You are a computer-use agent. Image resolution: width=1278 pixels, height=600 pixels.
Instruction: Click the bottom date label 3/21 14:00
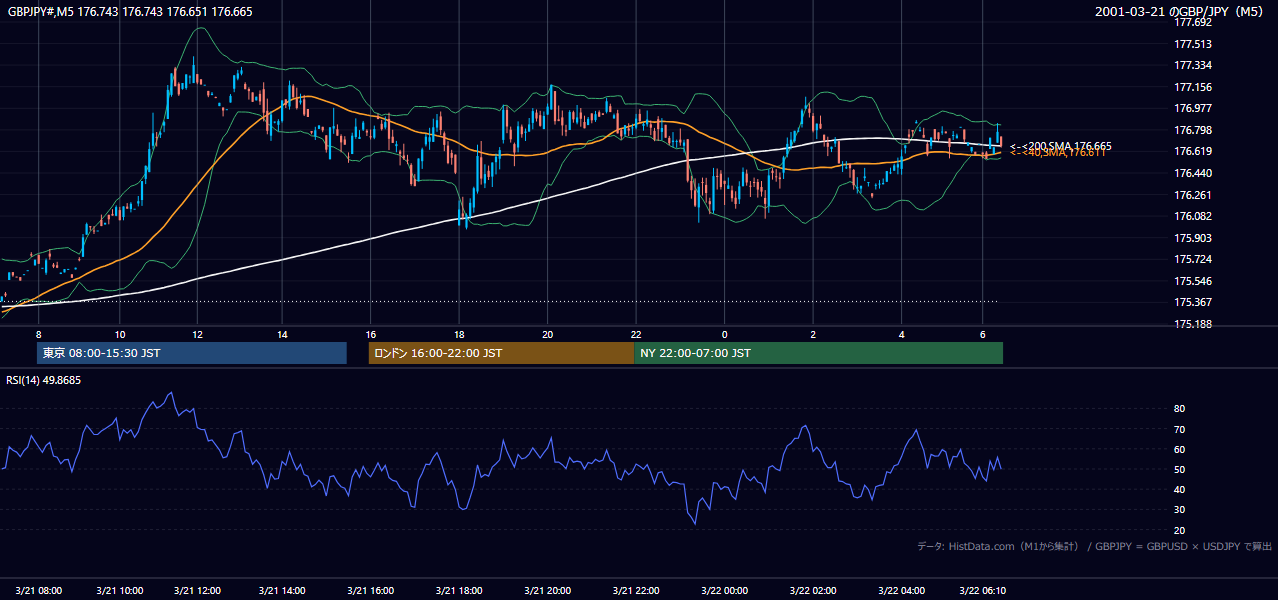click(x=282, y=590)
